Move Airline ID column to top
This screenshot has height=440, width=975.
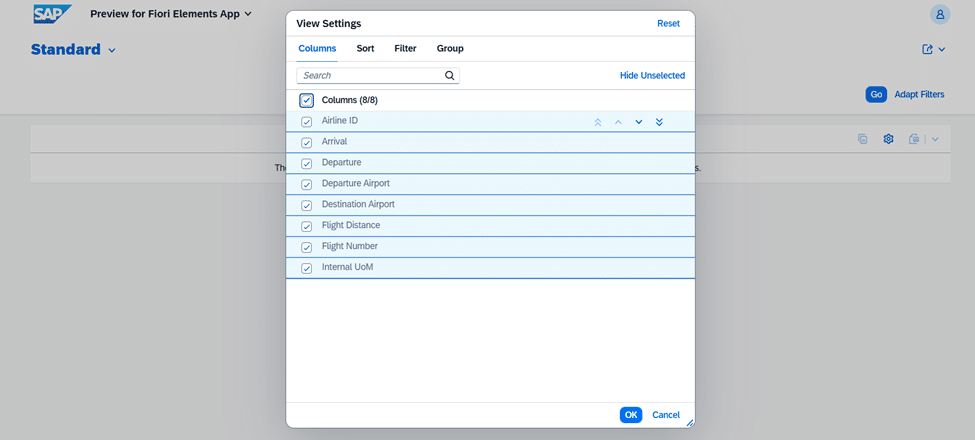598,122
